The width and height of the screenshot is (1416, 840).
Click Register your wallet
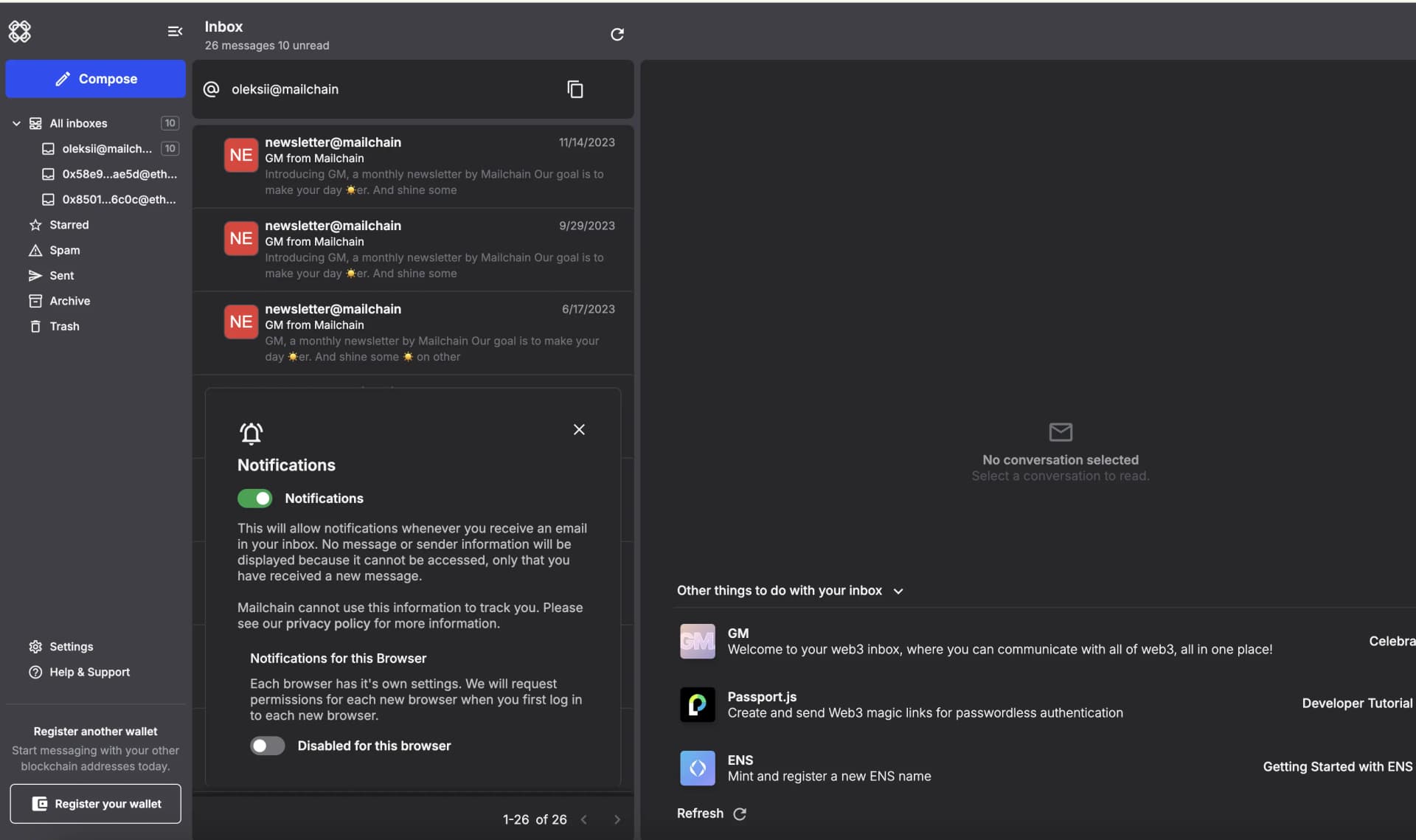pos(95,804)
